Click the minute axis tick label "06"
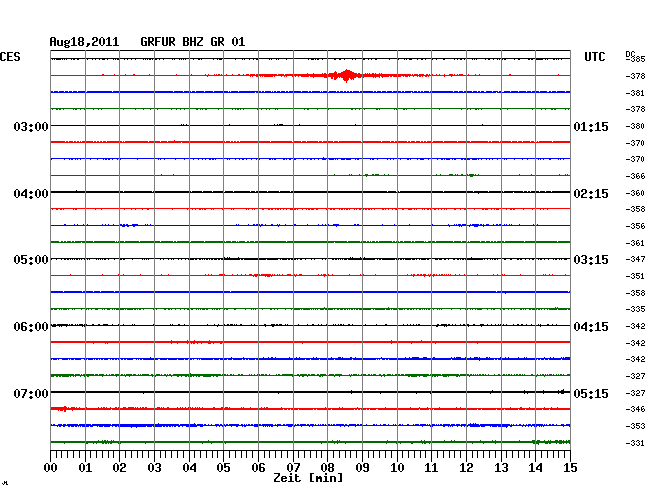650x494 pixels. 258,468
